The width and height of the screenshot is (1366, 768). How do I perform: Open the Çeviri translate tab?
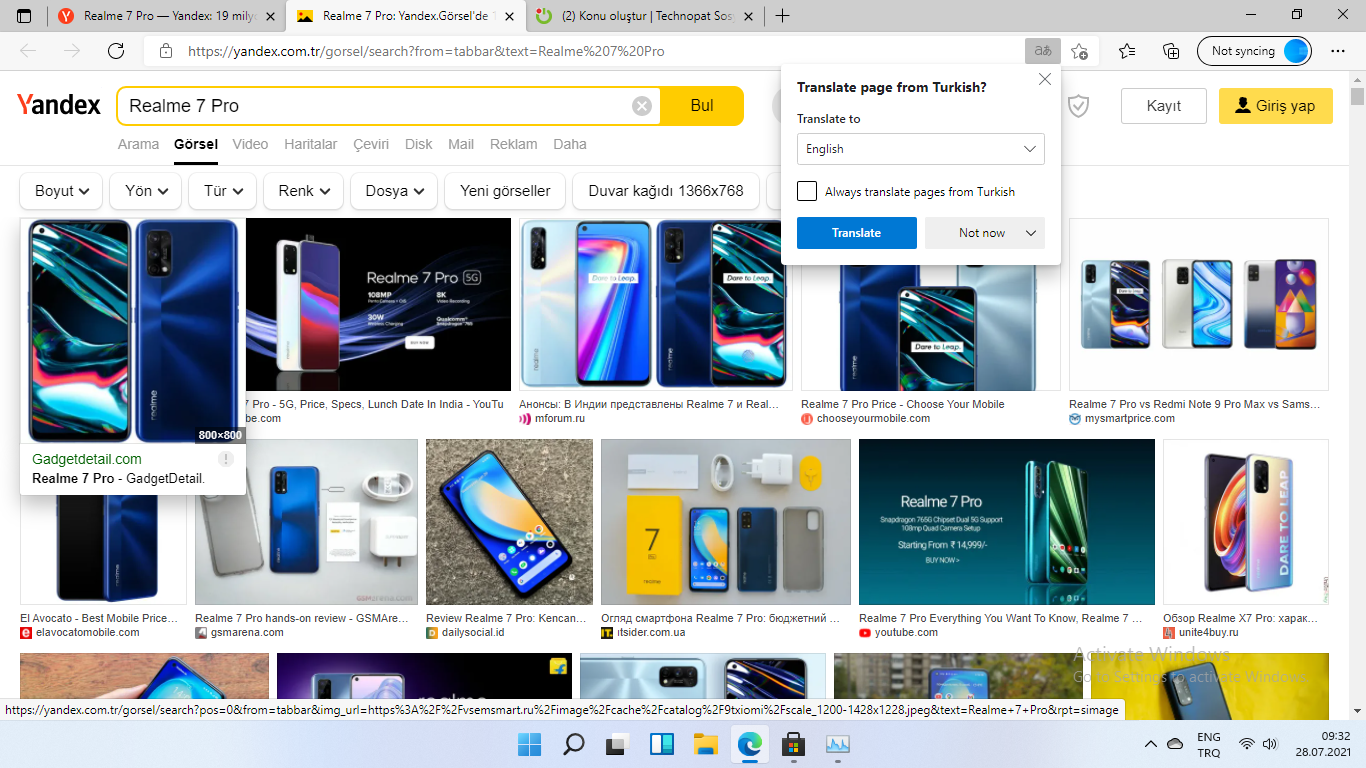coord(371,144)
